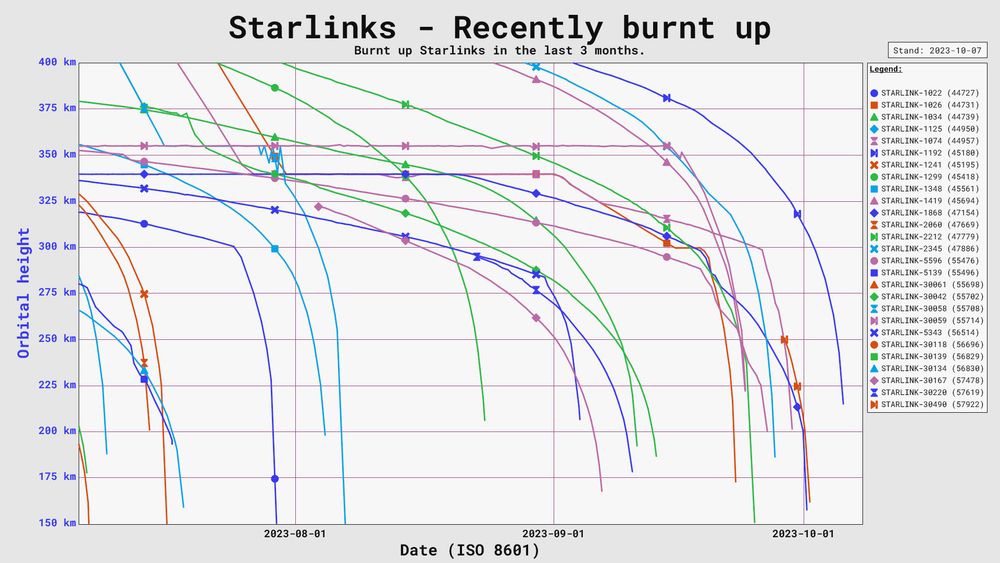Click the blue square marker for STARLINK-5139
Image resolution: width=1000 pixels, height=563 pixels.
874,273
